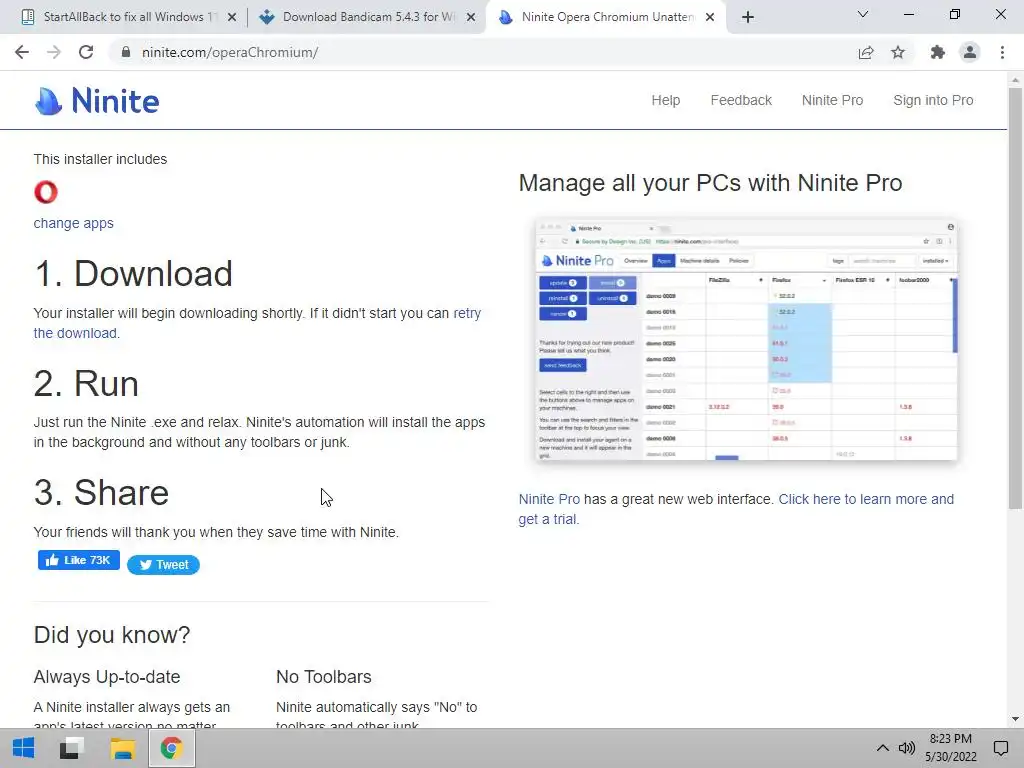Click retry the download link
This screenshot has width=1024, height=768.
click(257, 323)
